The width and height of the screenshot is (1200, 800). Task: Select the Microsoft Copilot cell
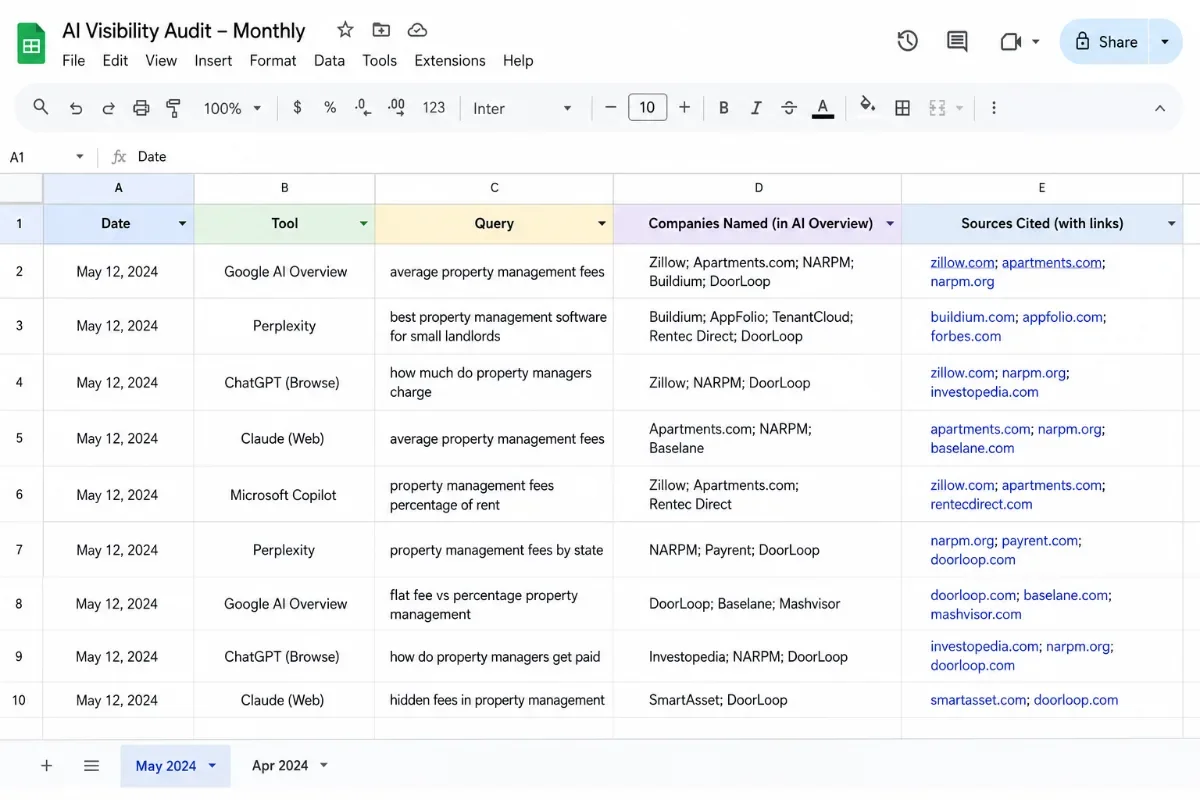point(284,495)
